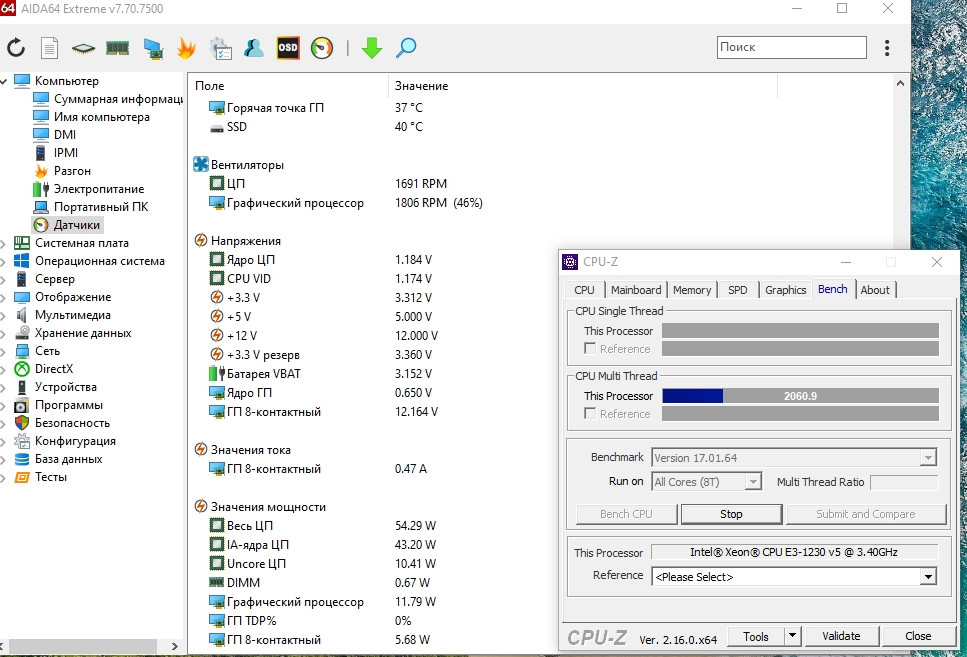This screenshot has height=657, width=967.
Task: Click the Значение column header
Action: (583, 86)
